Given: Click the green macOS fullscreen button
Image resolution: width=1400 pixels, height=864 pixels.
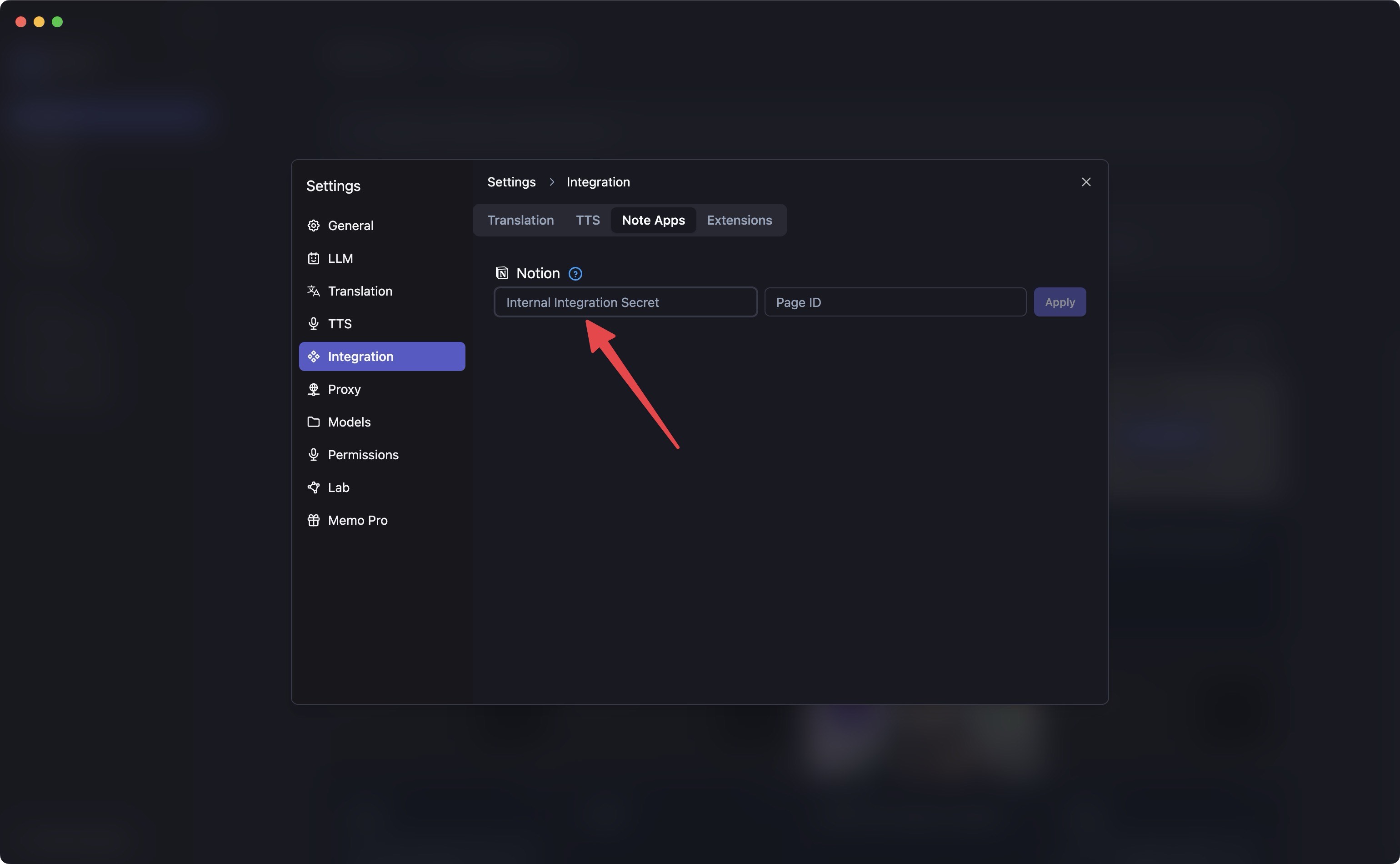Looking at the screenshot, I should (x=57, y=22).
